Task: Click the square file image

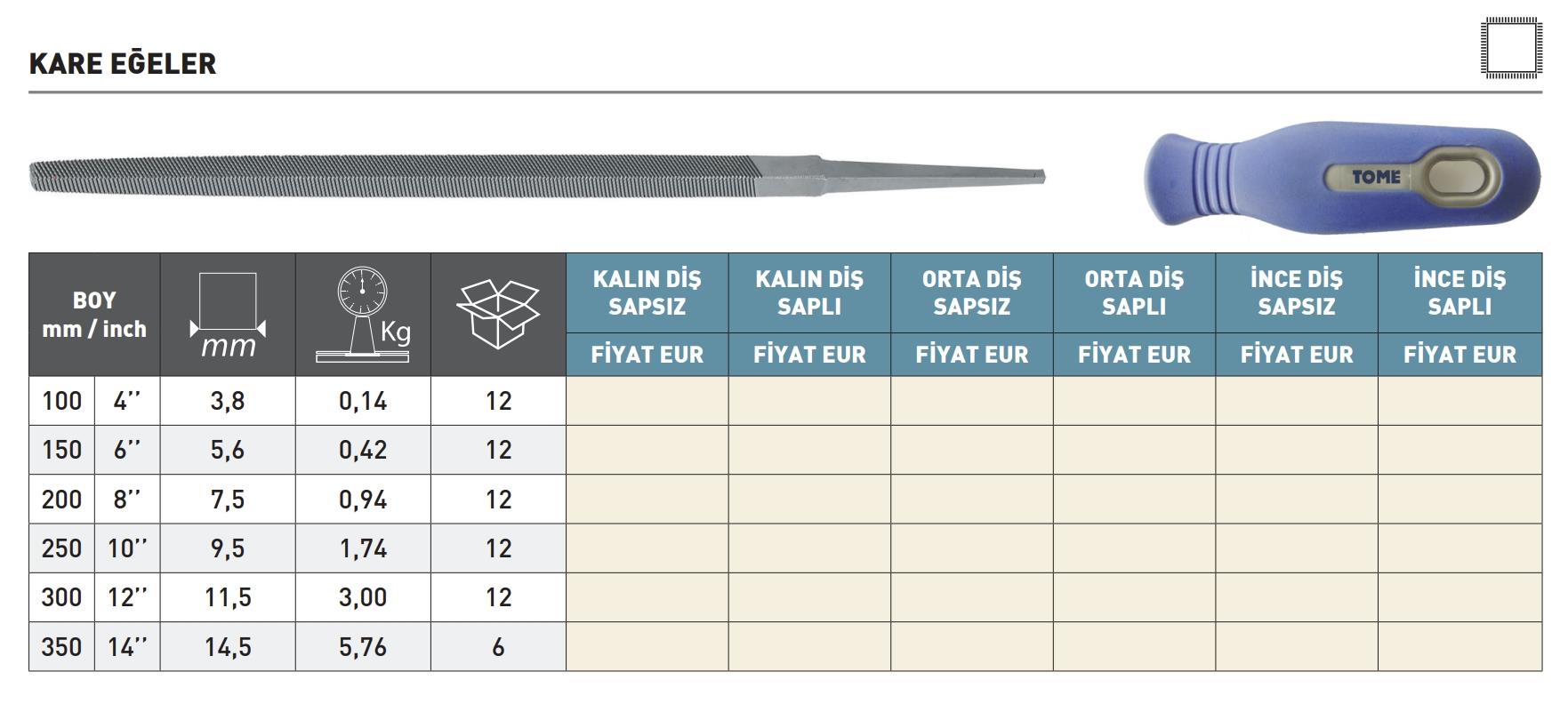Action: coord(536,176)
